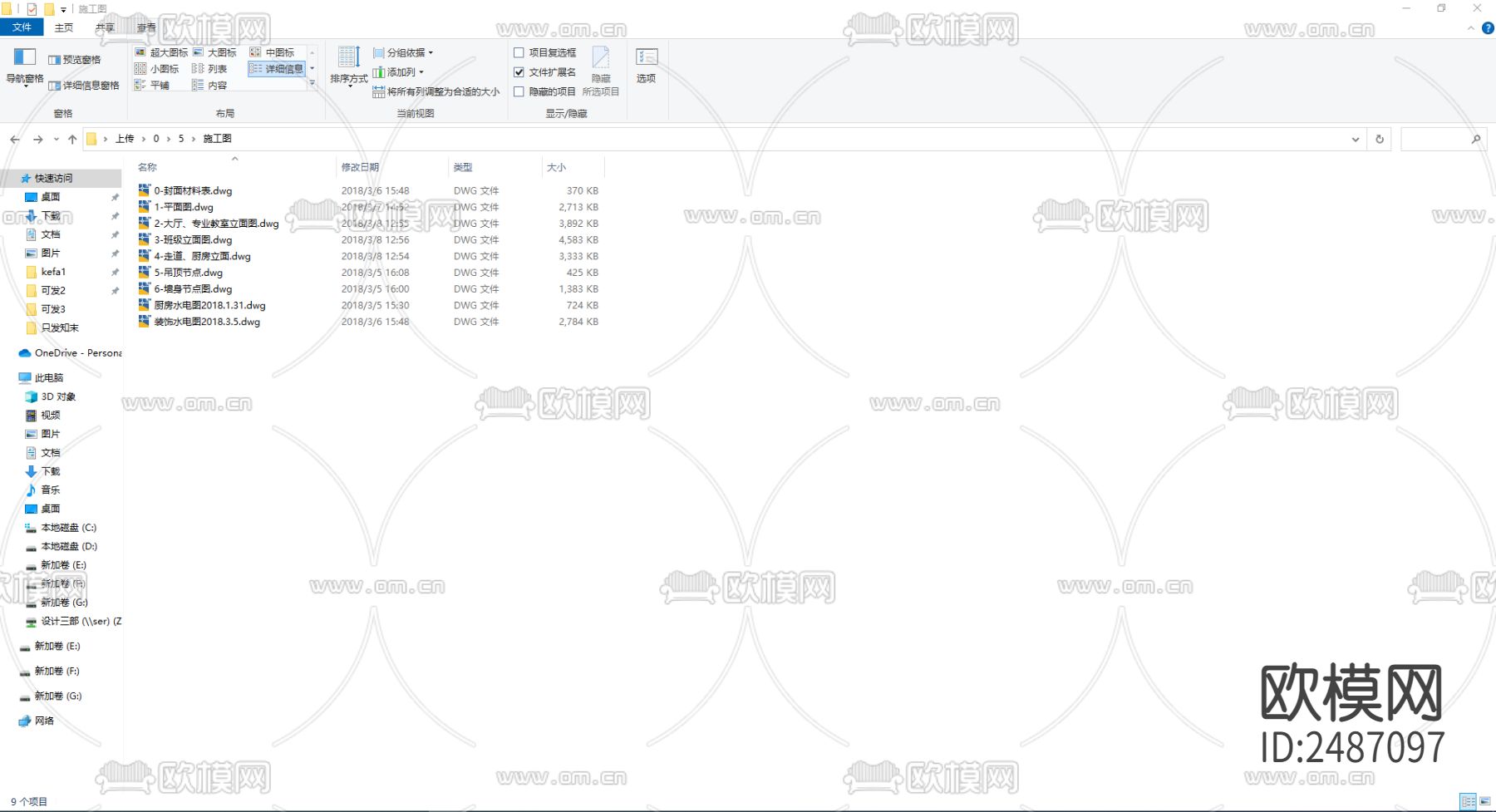Viewport: 1496px width, 812px height.
Task: Click the help question mark icon
Action: (x=1488, y=28)
